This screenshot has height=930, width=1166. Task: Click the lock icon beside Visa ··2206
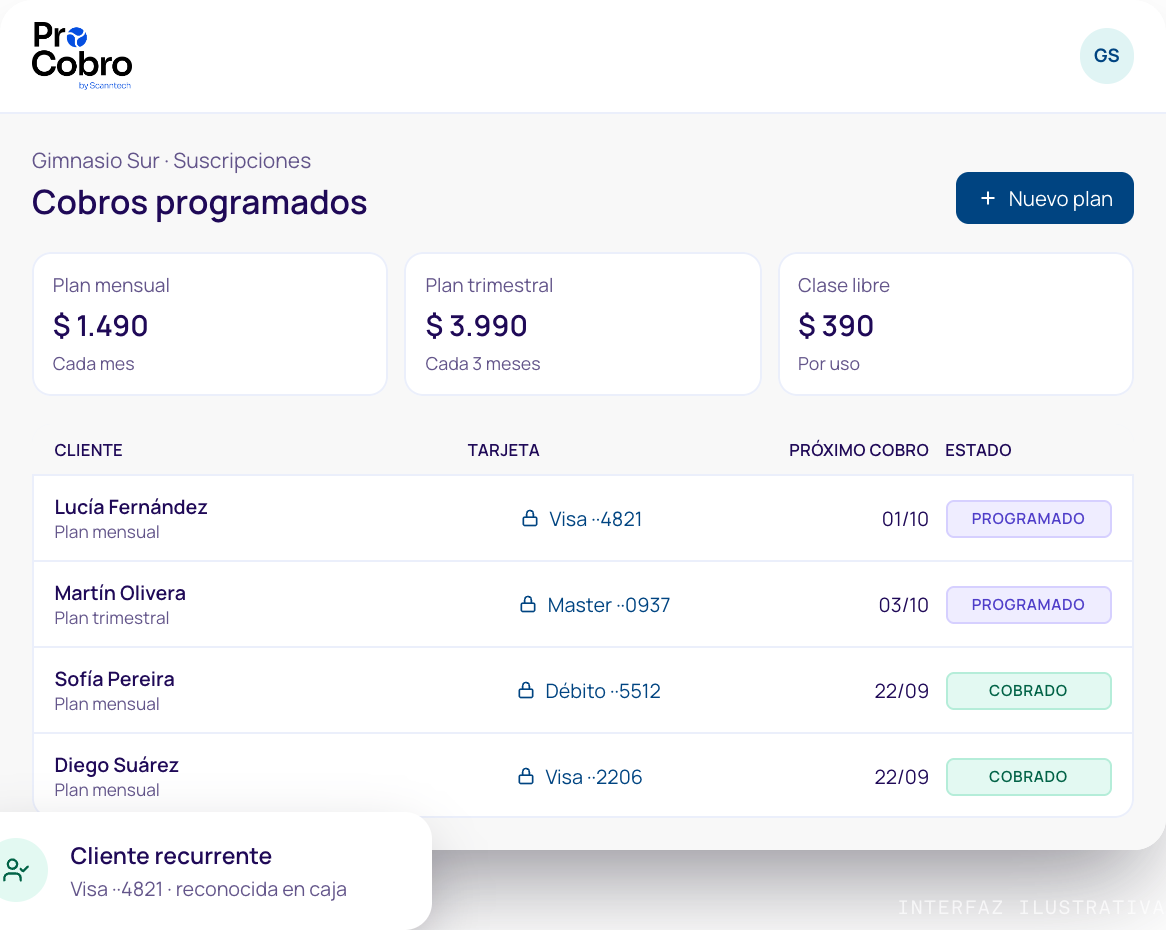pos(526,777)
